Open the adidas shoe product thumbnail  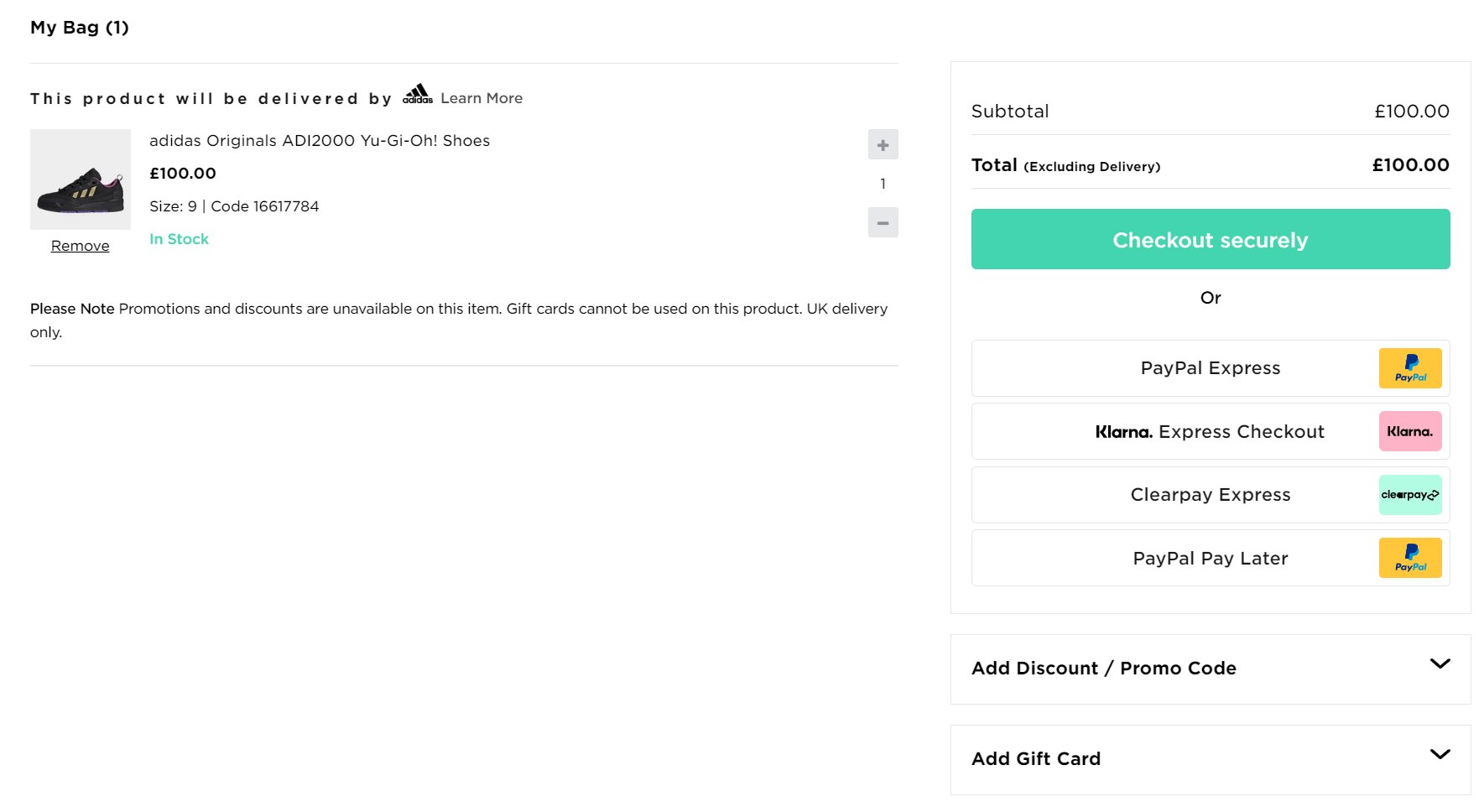[81, 180]
